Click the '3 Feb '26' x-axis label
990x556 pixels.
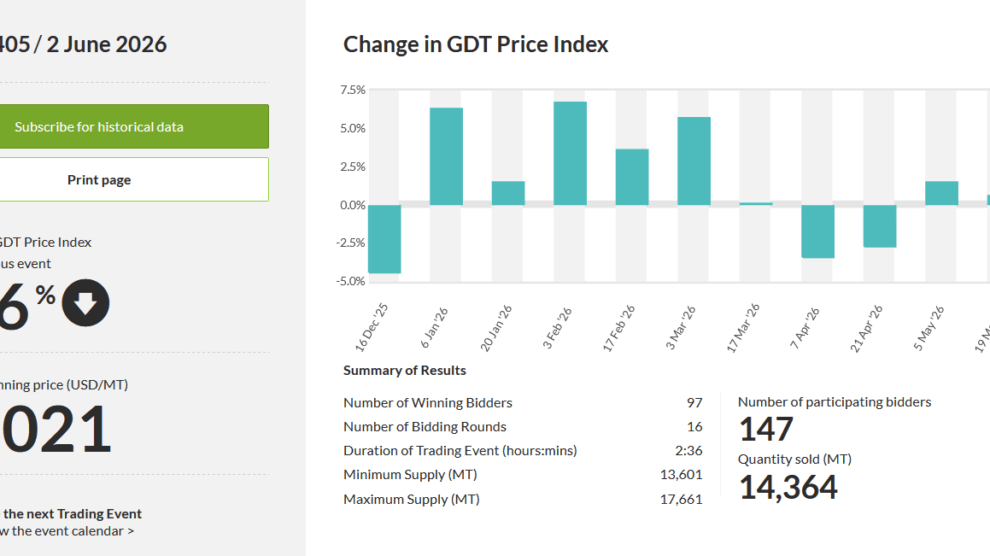(x=557, y=328)
